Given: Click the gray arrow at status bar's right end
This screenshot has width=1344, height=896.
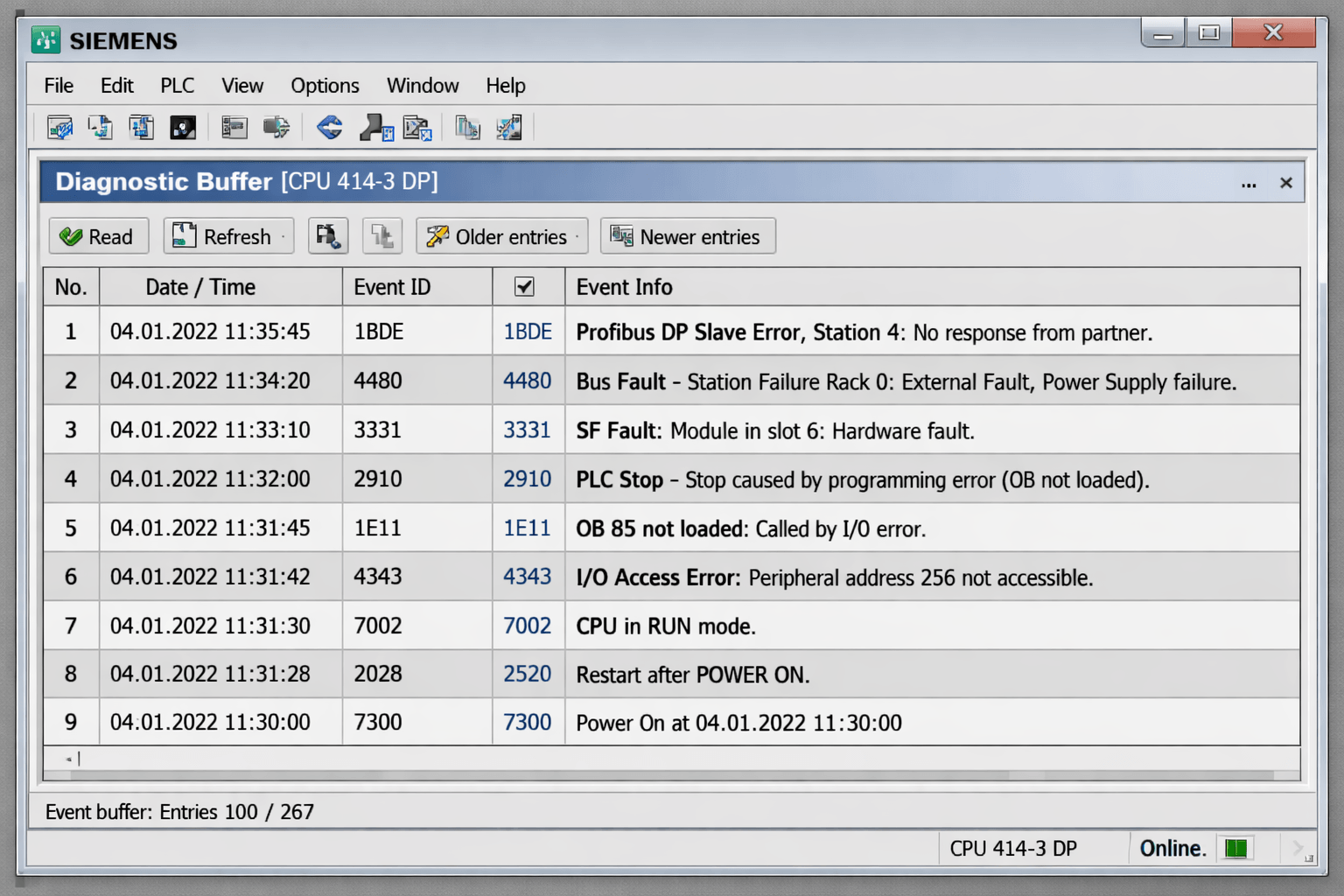Looking at the screenshot, I should coord(1298,848).
